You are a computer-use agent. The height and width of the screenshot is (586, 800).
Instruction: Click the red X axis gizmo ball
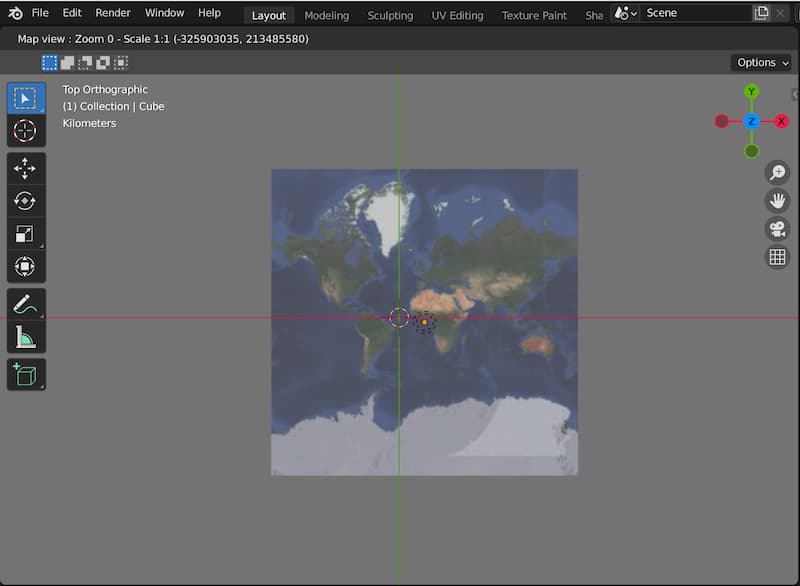[782, 121]
